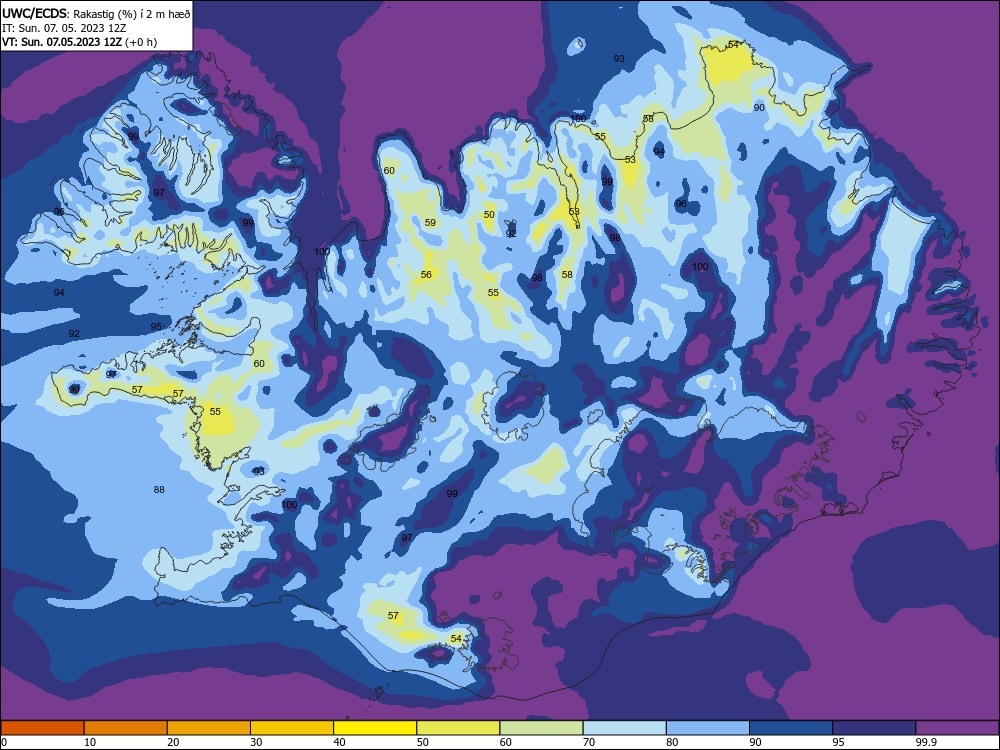Click the humidity value '59' on the map
Image resolution: width=1000 pixels, height=750 pixels.
point(430,223)
